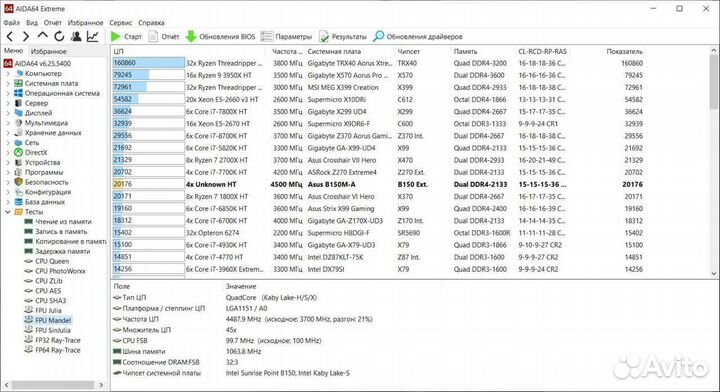Viewport: 720px width, 392px height.
Task: Select the DirectX icon in tree
Action: click(18, 152)
